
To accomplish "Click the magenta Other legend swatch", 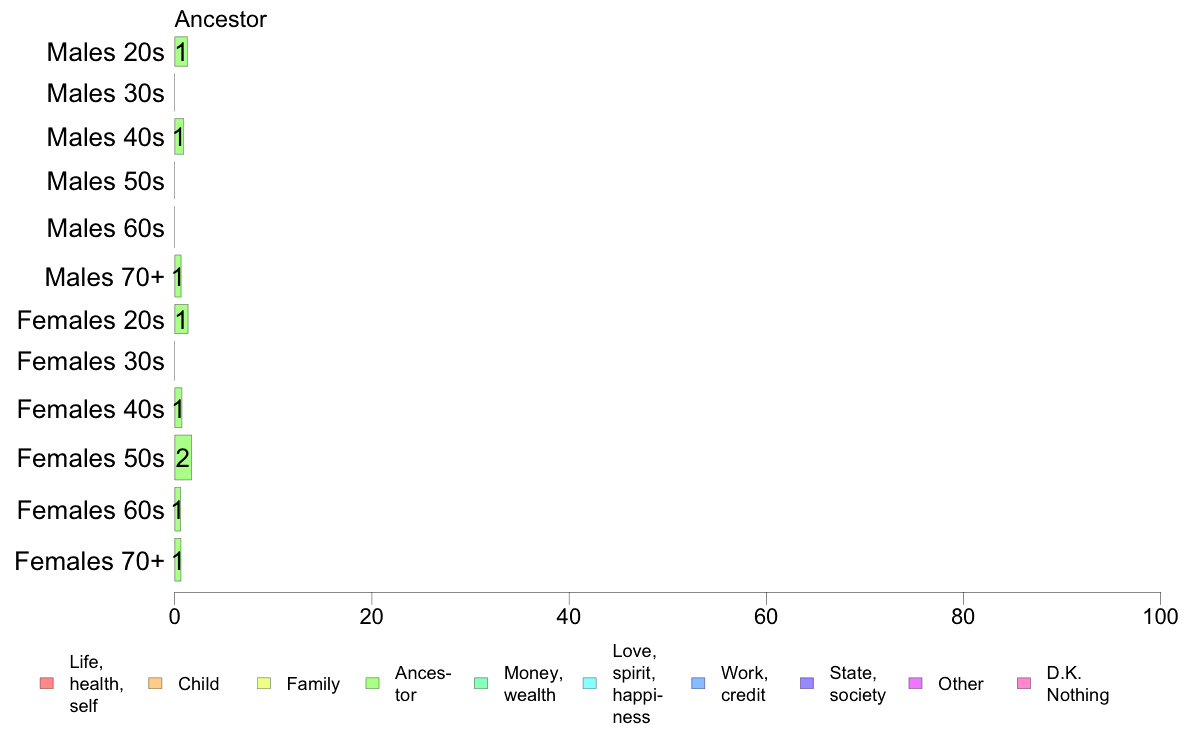I will point(915,684).
